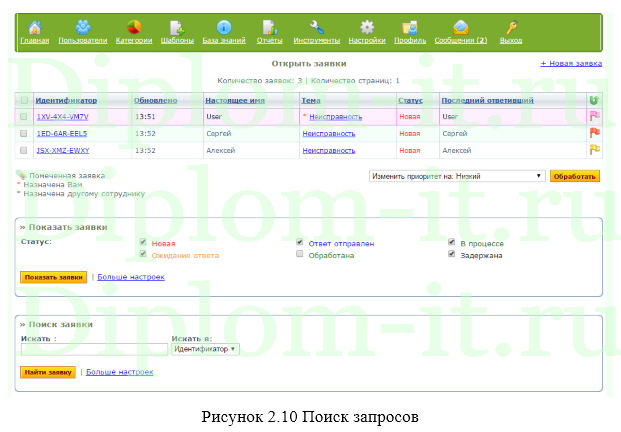621x432 pixels.
Task: Open the Настройки gear icon
Action: 367,27
